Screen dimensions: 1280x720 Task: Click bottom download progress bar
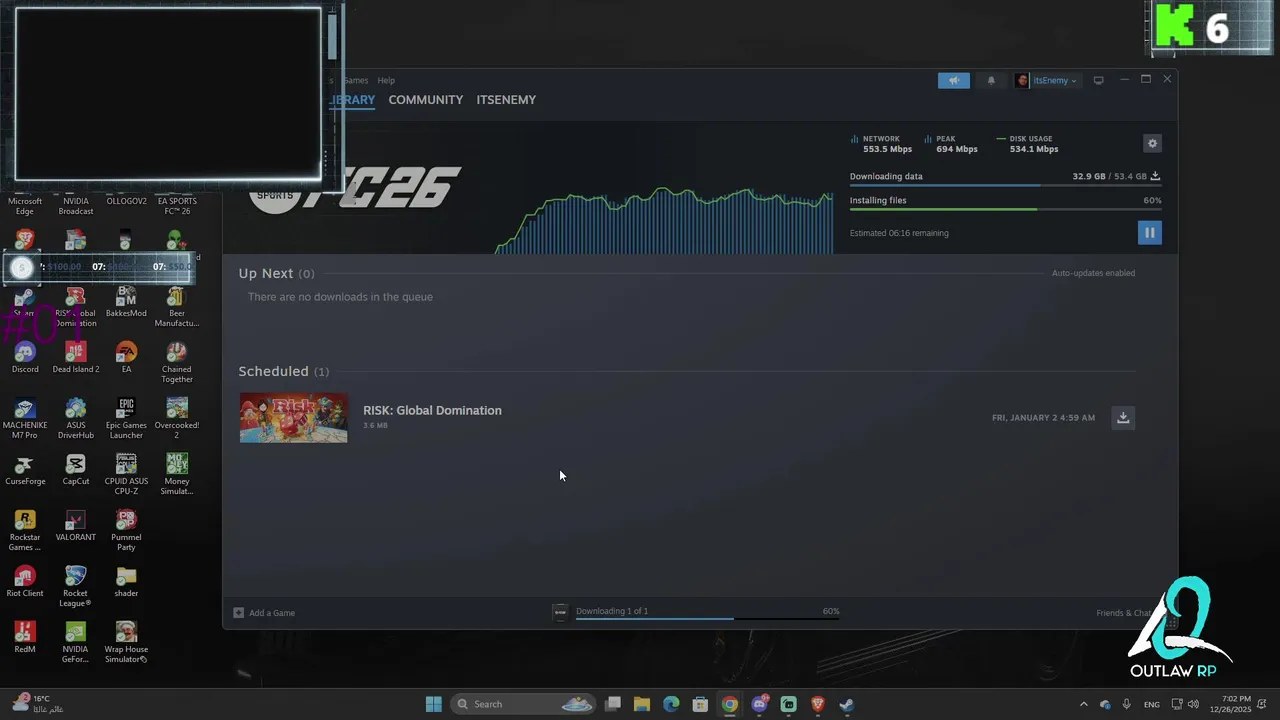(707, 619)
